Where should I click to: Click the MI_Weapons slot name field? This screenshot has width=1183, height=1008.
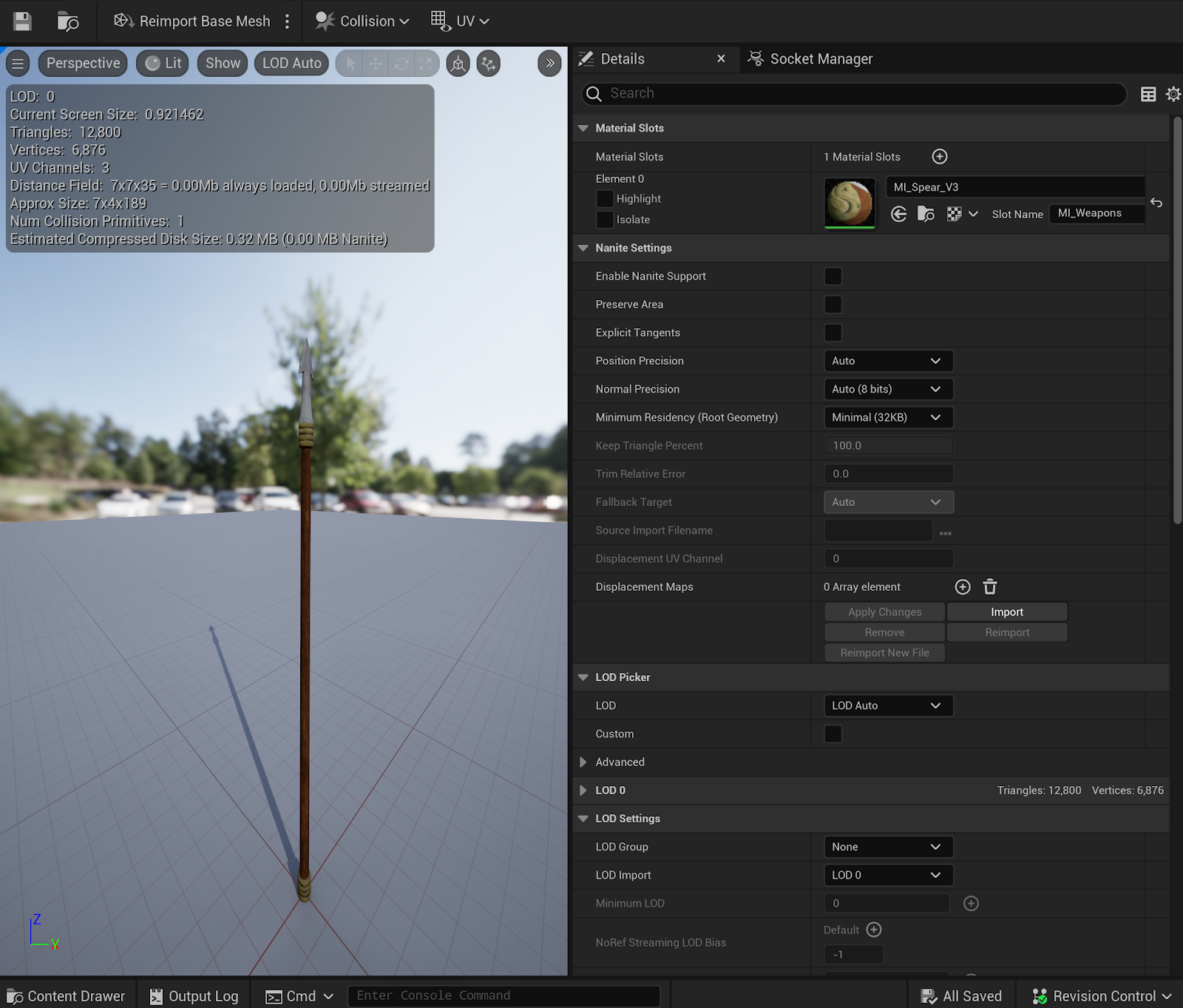1096,214
